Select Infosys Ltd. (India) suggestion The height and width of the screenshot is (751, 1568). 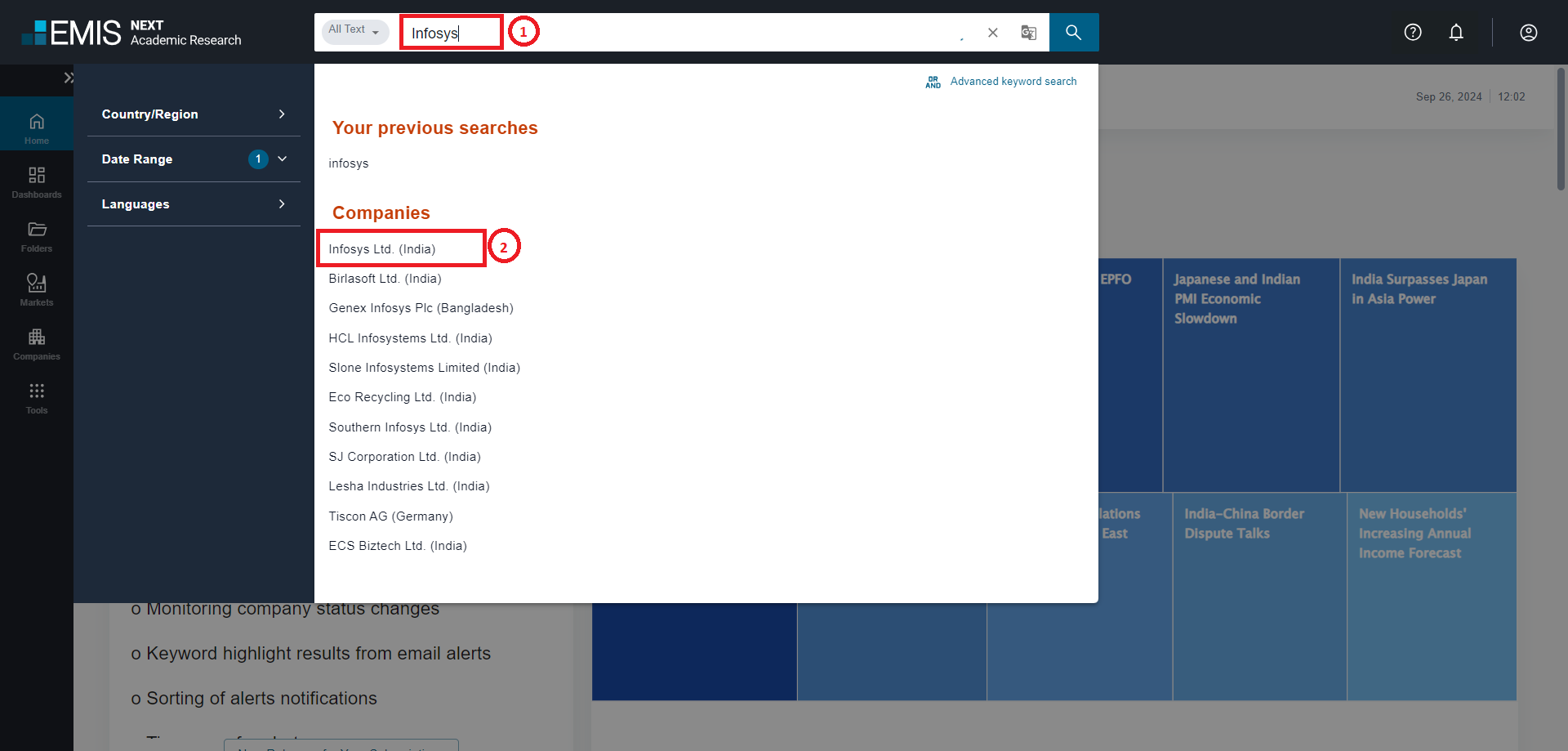[x=382, y=249]
